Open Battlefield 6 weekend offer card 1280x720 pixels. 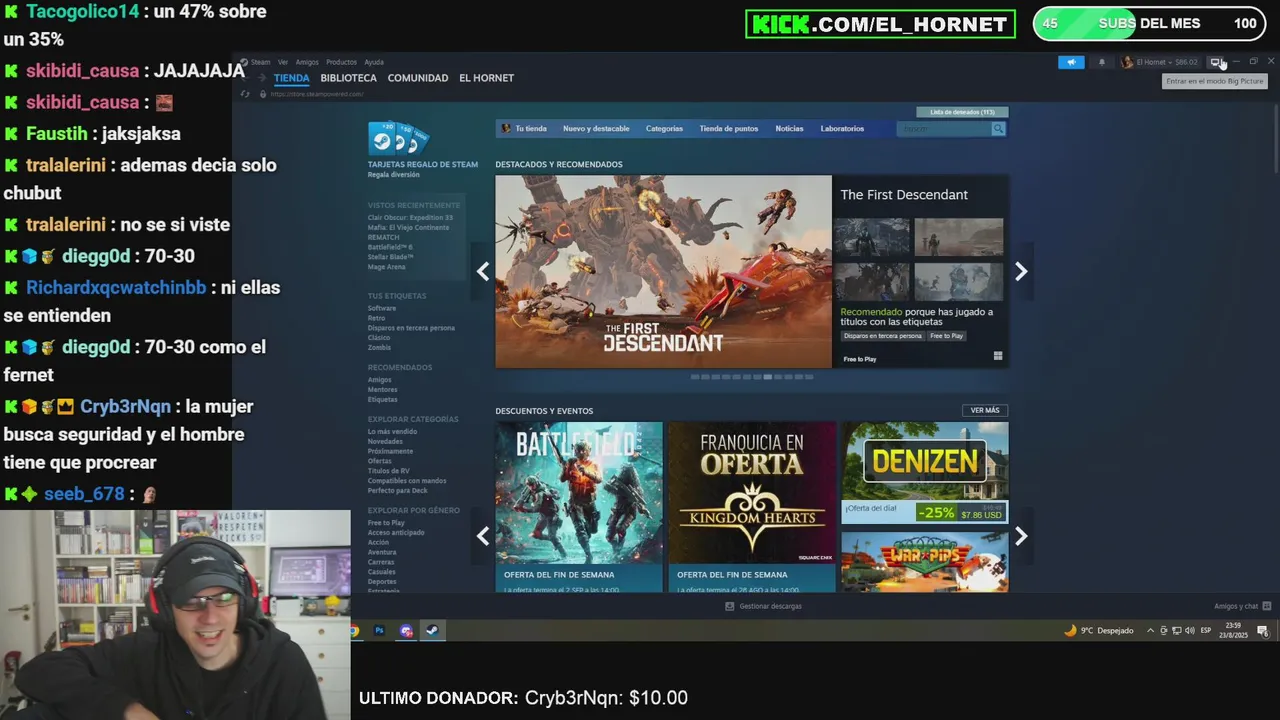[x=579, y=507]
